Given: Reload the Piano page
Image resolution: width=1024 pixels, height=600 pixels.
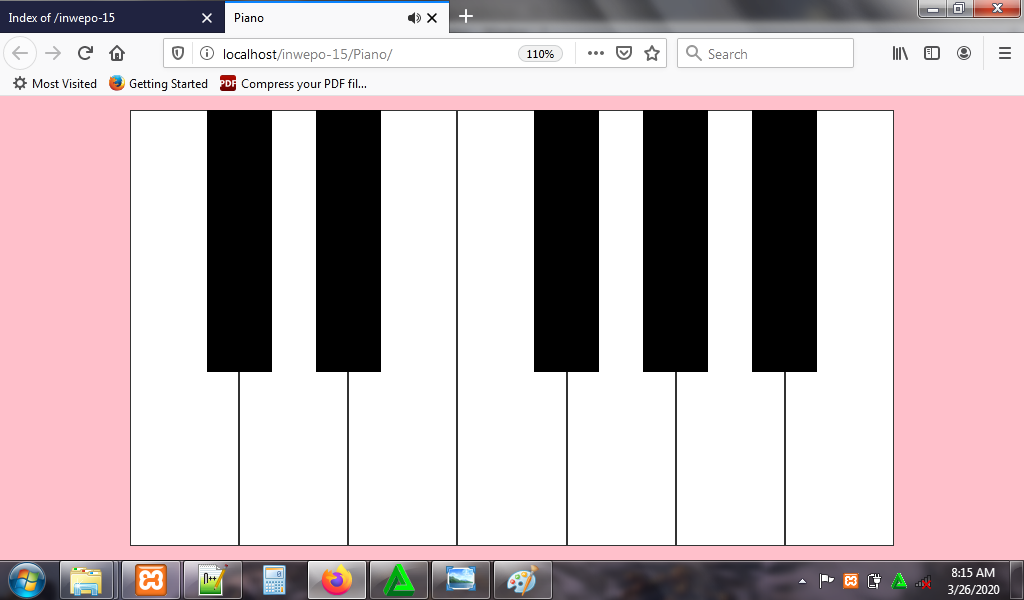Looking at the screenshot, I should (85, 54).
